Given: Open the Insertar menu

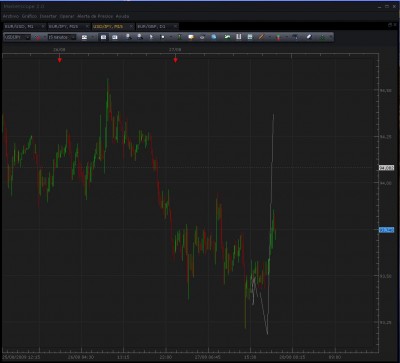Looking at the screenshot, I should pyautogui.click(x=48, y=16).
